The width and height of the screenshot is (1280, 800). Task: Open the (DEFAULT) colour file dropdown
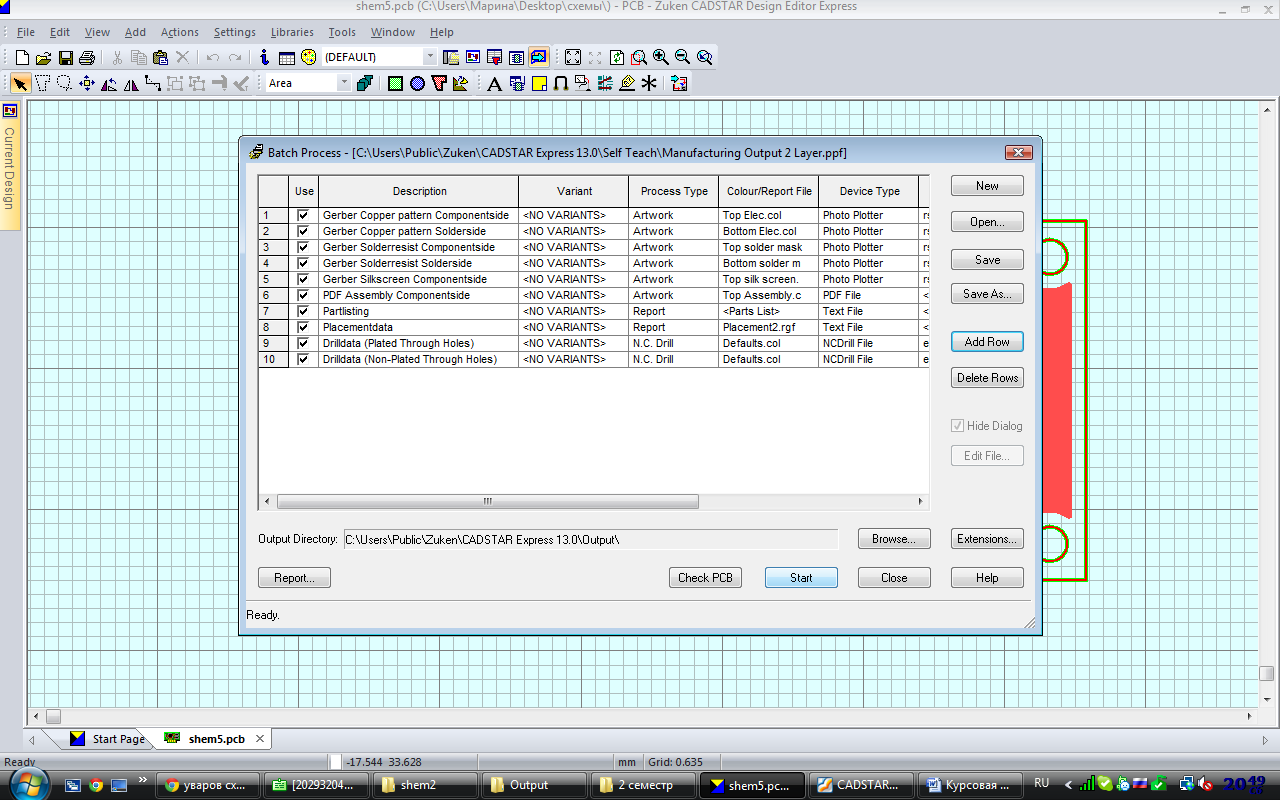tap(430, 57)
